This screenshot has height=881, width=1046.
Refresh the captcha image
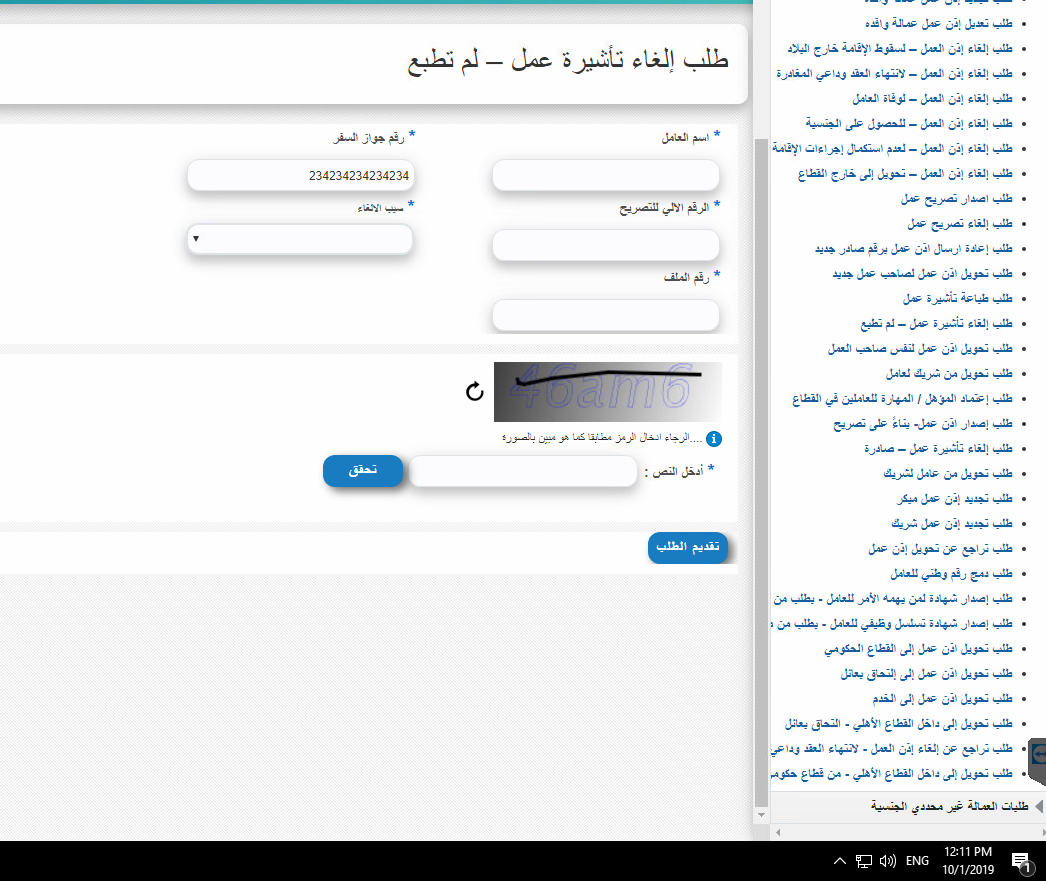474,391
